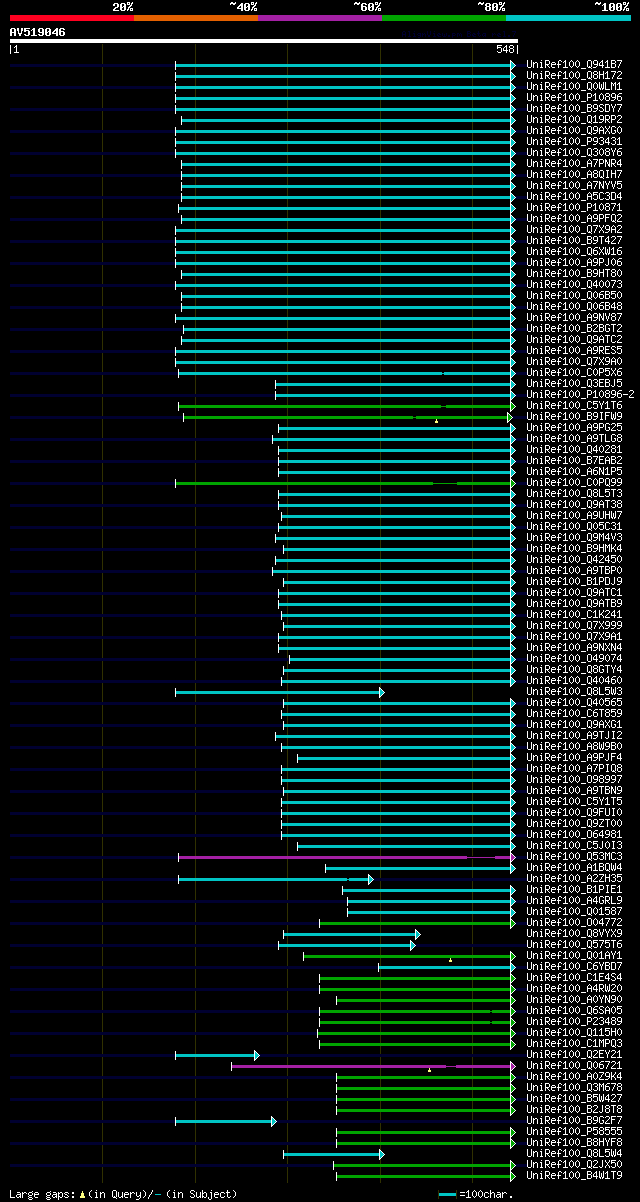
Task: Click the cyan bar for UniRef100_A2ZH35
Action: pos(275,878)
